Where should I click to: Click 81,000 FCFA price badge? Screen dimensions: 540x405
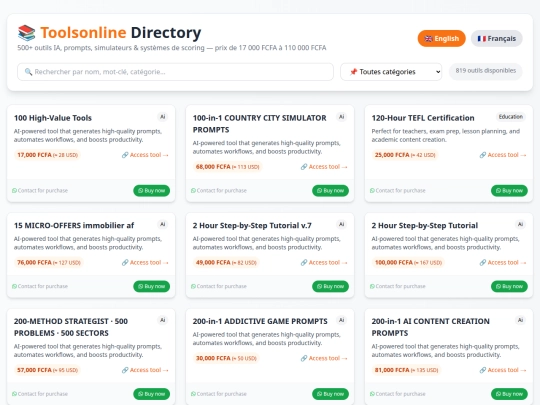coord(406,370)
